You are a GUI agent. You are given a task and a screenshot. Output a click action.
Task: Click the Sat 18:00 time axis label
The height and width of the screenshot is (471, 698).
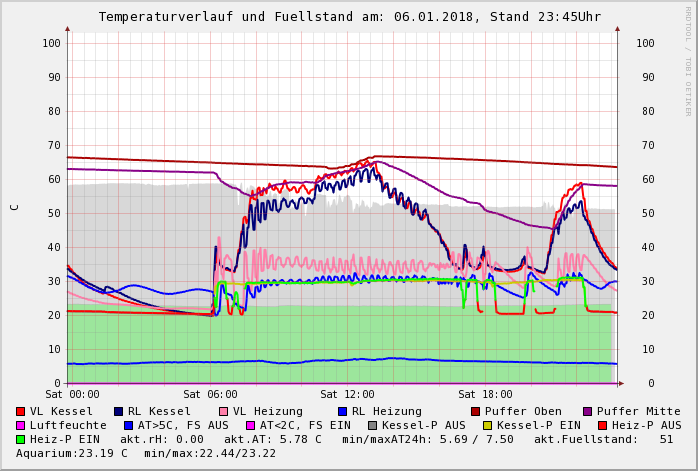click(x=485, y=394)
